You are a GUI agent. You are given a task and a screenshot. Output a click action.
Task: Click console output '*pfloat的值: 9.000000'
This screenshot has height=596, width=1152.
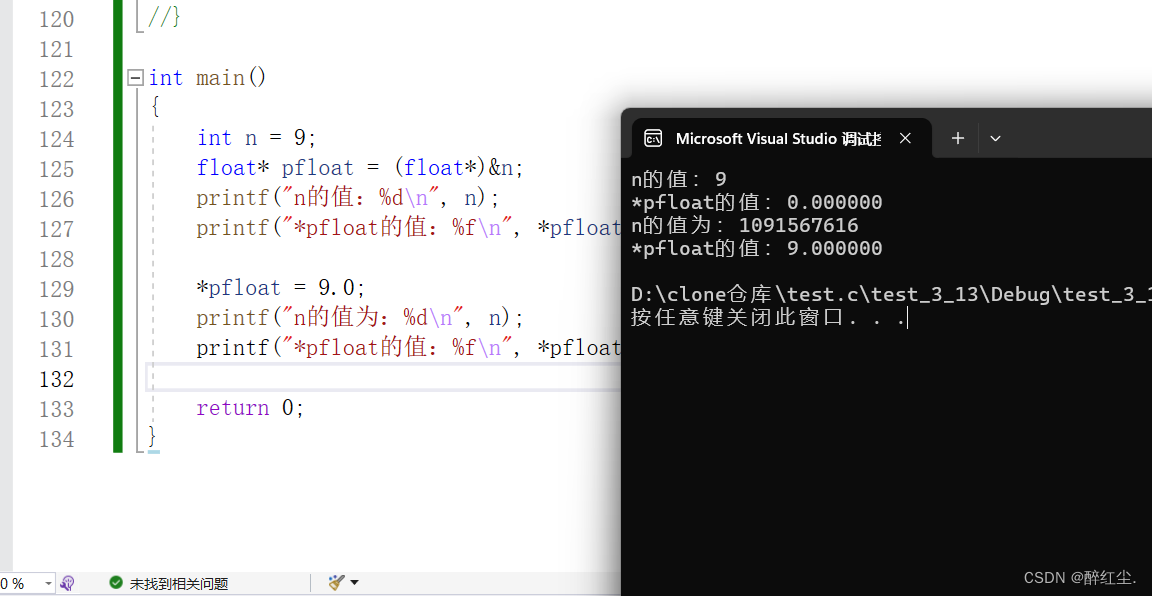(x=756, y=248)
